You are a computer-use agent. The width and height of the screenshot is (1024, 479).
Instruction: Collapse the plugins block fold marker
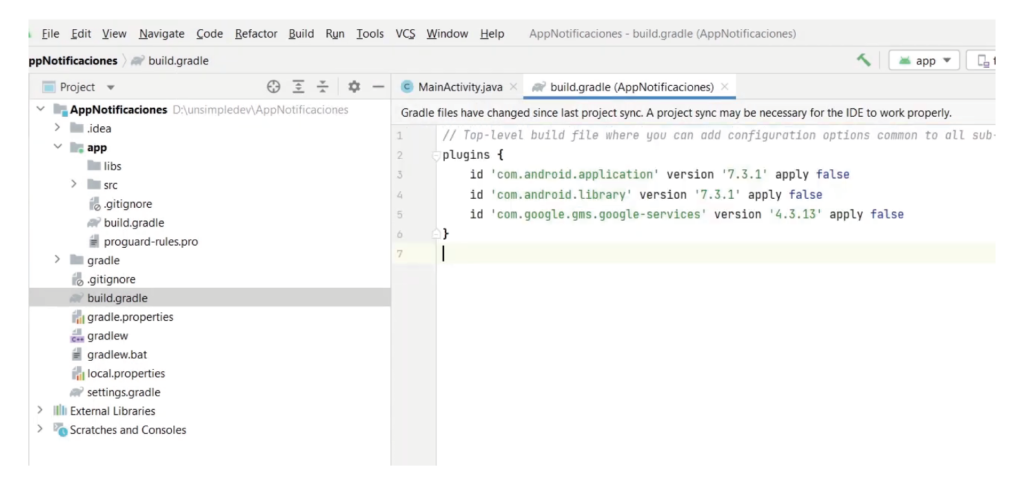(435, 155)
